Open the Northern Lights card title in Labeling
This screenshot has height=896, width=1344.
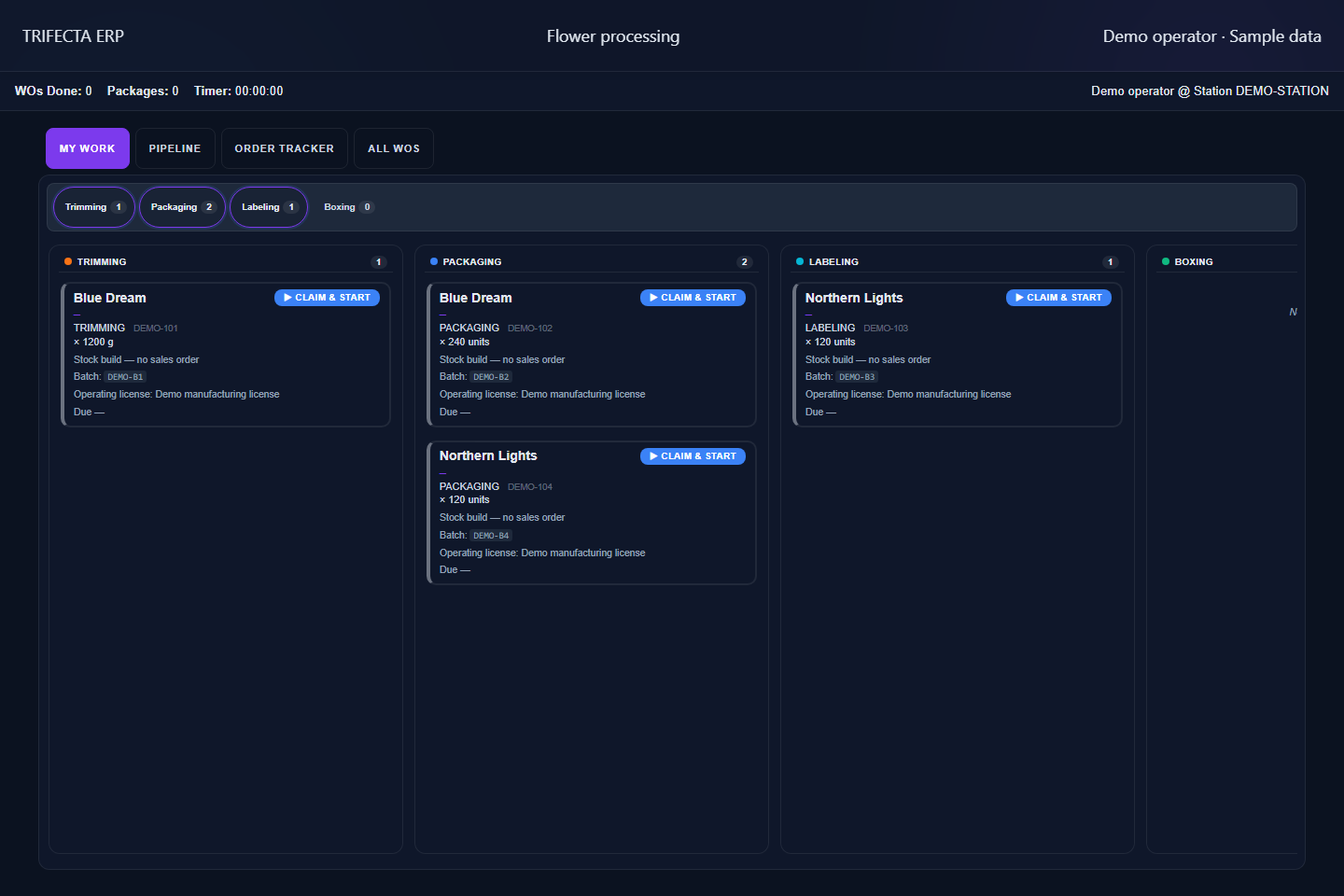coord(854,298)
